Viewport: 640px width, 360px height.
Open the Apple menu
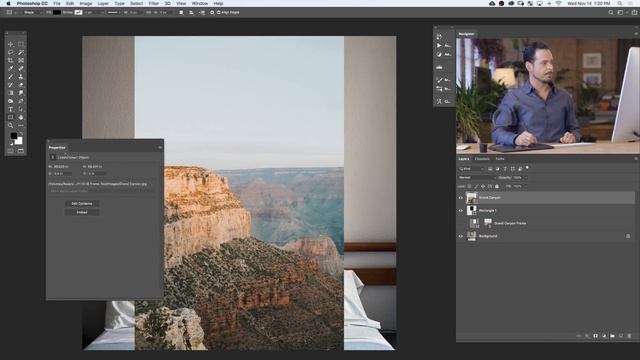coord(8,3)
